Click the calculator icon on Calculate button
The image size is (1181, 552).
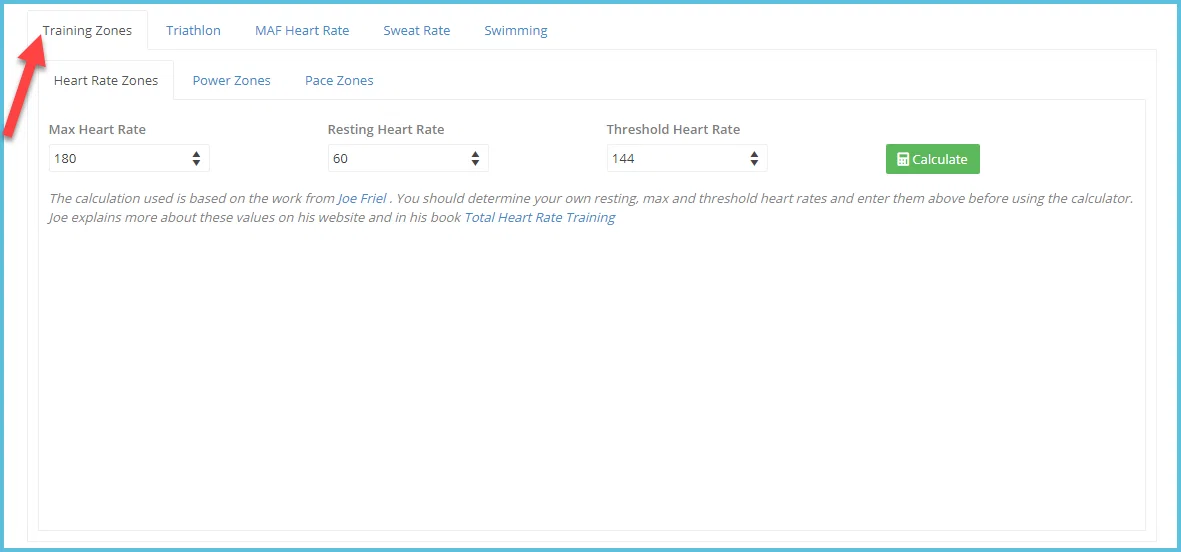tap(903, 160)
